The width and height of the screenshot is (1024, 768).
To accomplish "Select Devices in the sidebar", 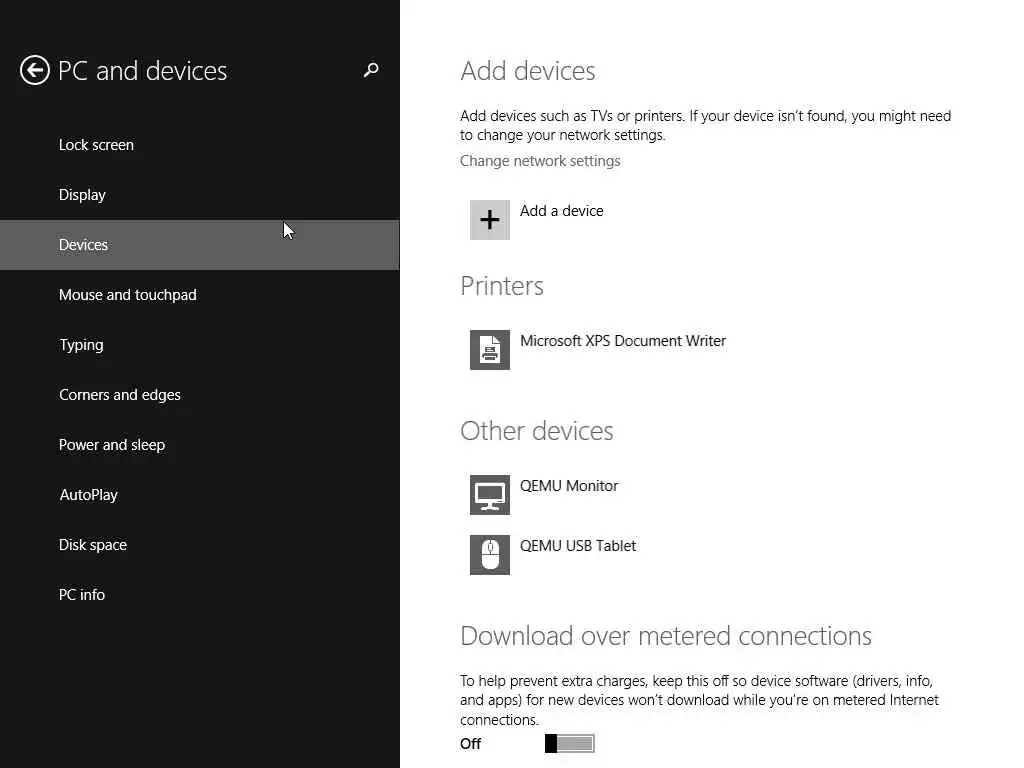I will point(83,245).
